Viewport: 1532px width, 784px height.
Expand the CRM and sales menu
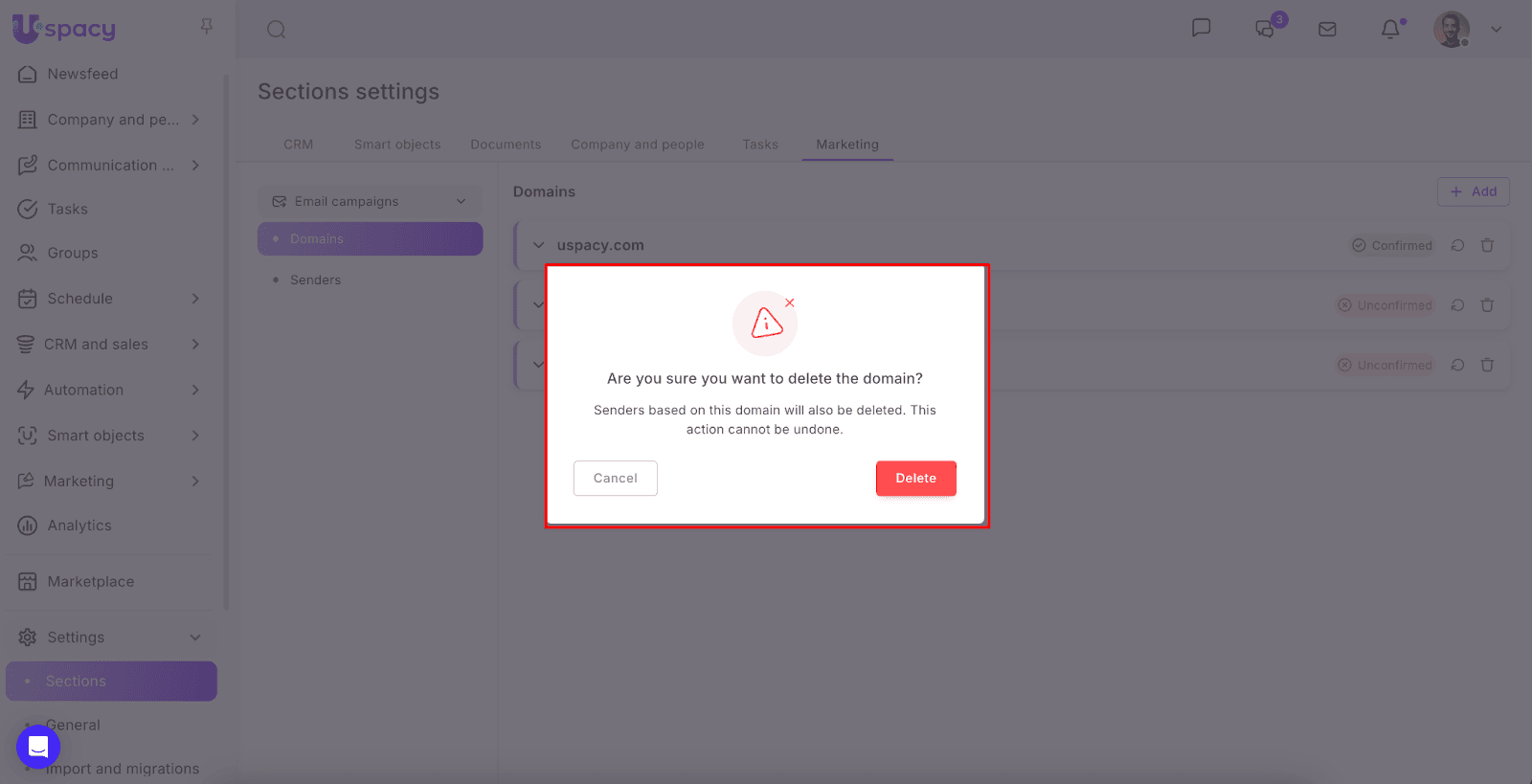point(195,344)
